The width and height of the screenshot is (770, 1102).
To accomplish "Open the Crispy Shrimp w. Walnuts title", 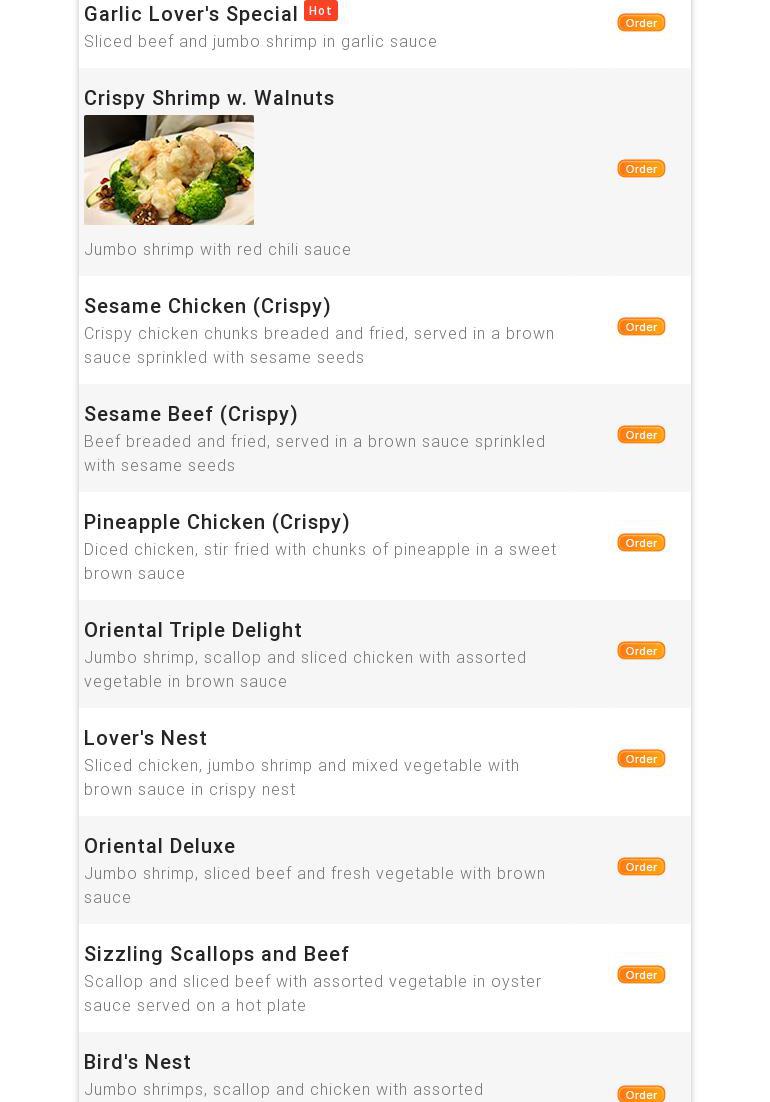I will coord(209,98).
